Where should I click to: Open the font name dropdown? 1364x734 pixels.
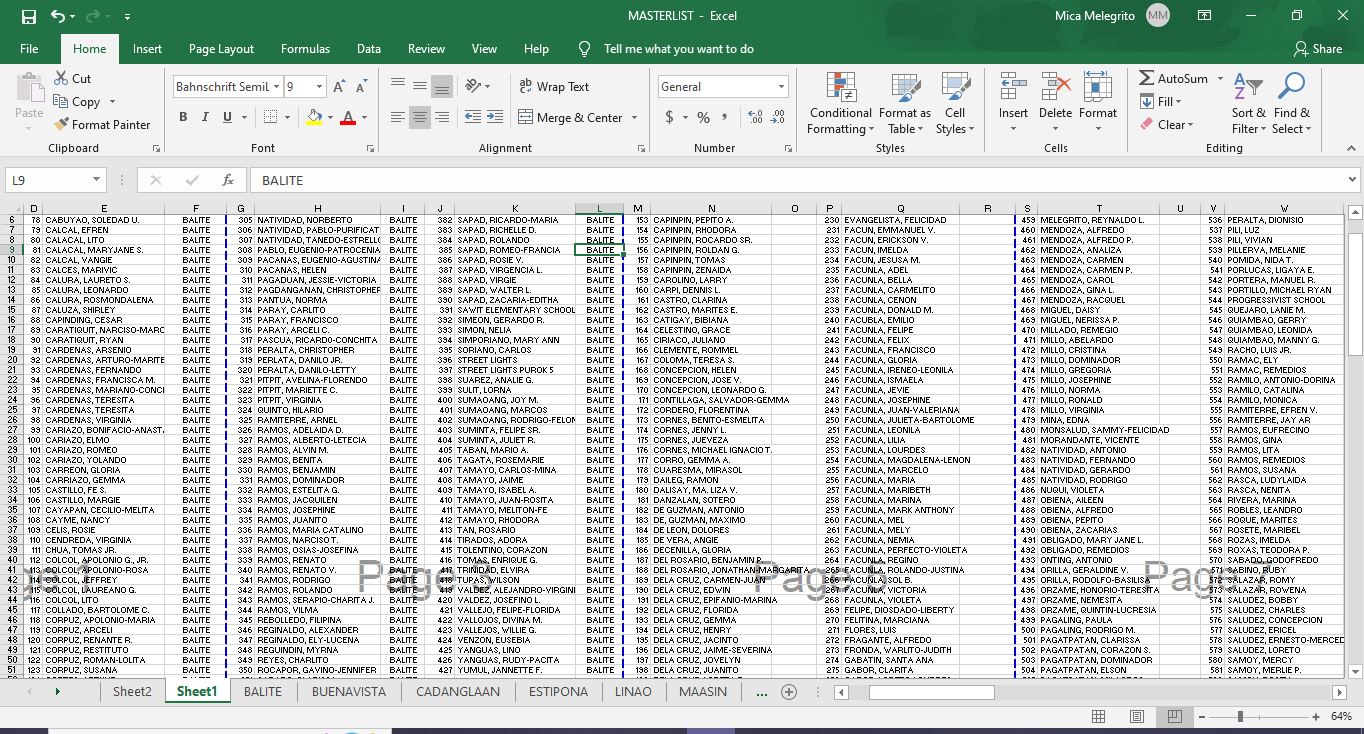[x=276, y=87]
